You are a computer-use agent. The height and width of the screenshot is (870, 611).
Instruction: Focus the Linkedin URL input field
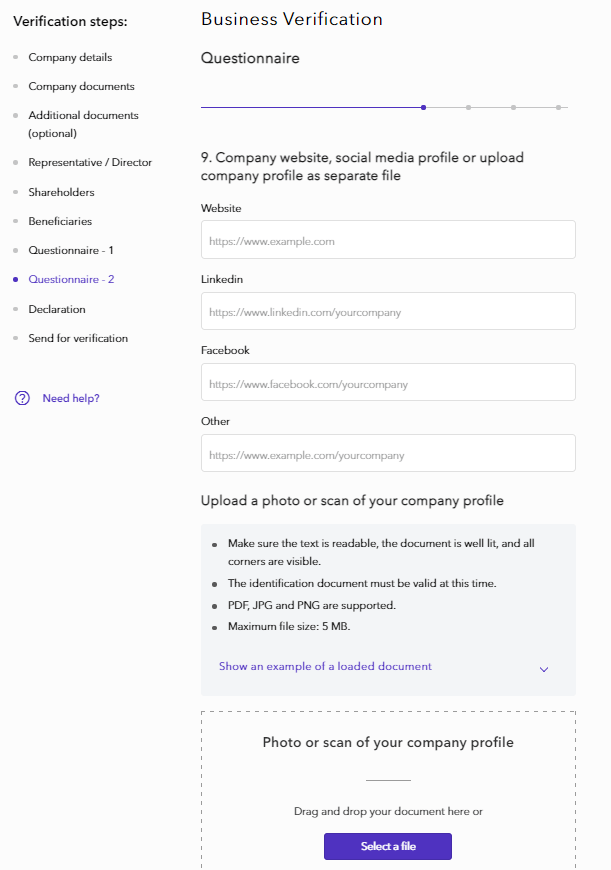(x=388, y=311)
